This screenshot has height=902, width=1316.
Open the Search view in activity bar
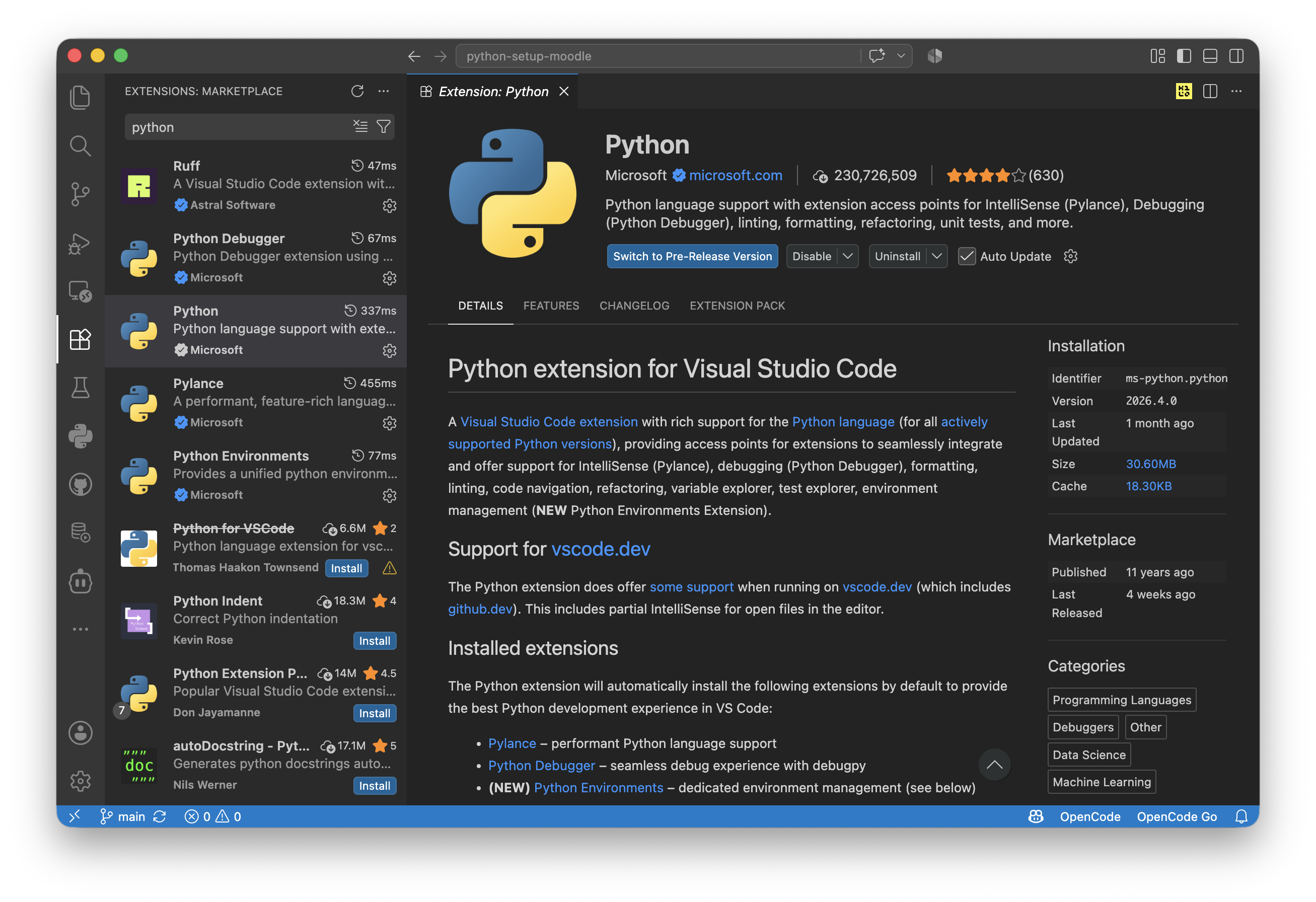[80, 145]
